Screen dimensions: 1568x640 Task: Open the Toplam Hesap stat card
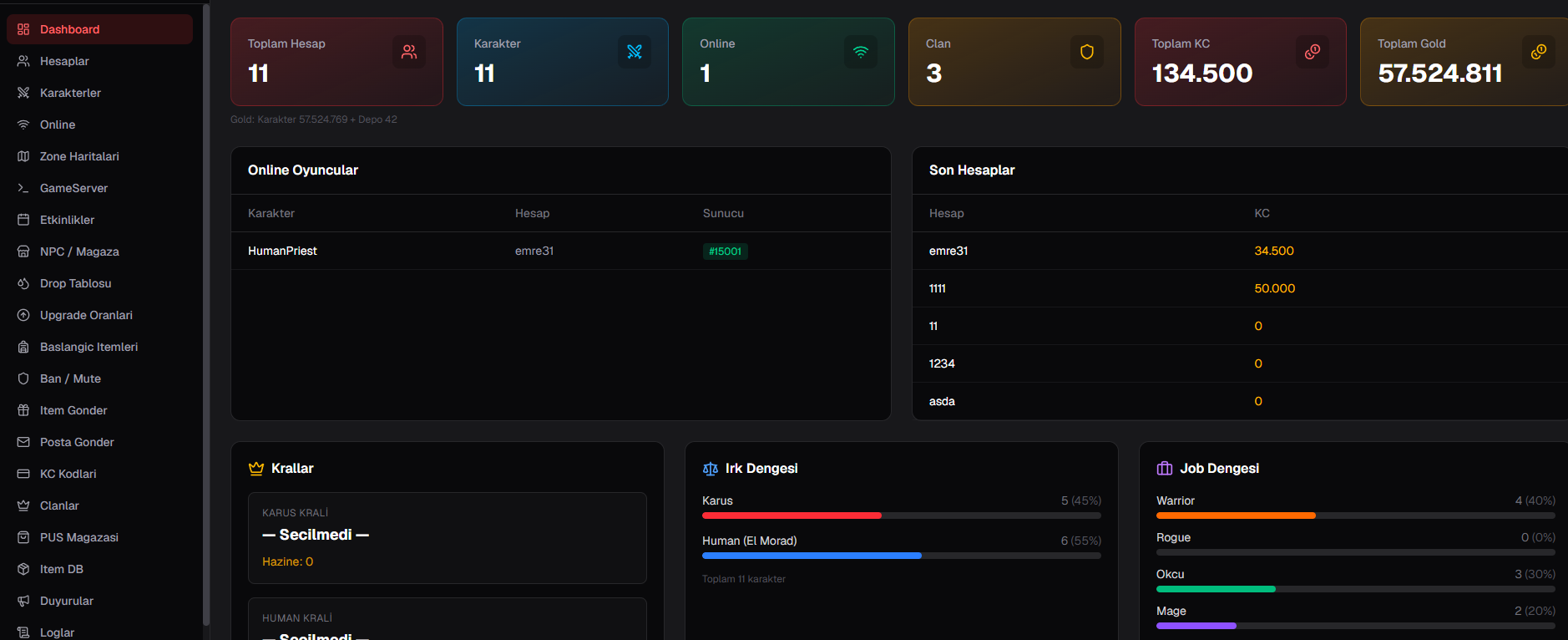336,62
